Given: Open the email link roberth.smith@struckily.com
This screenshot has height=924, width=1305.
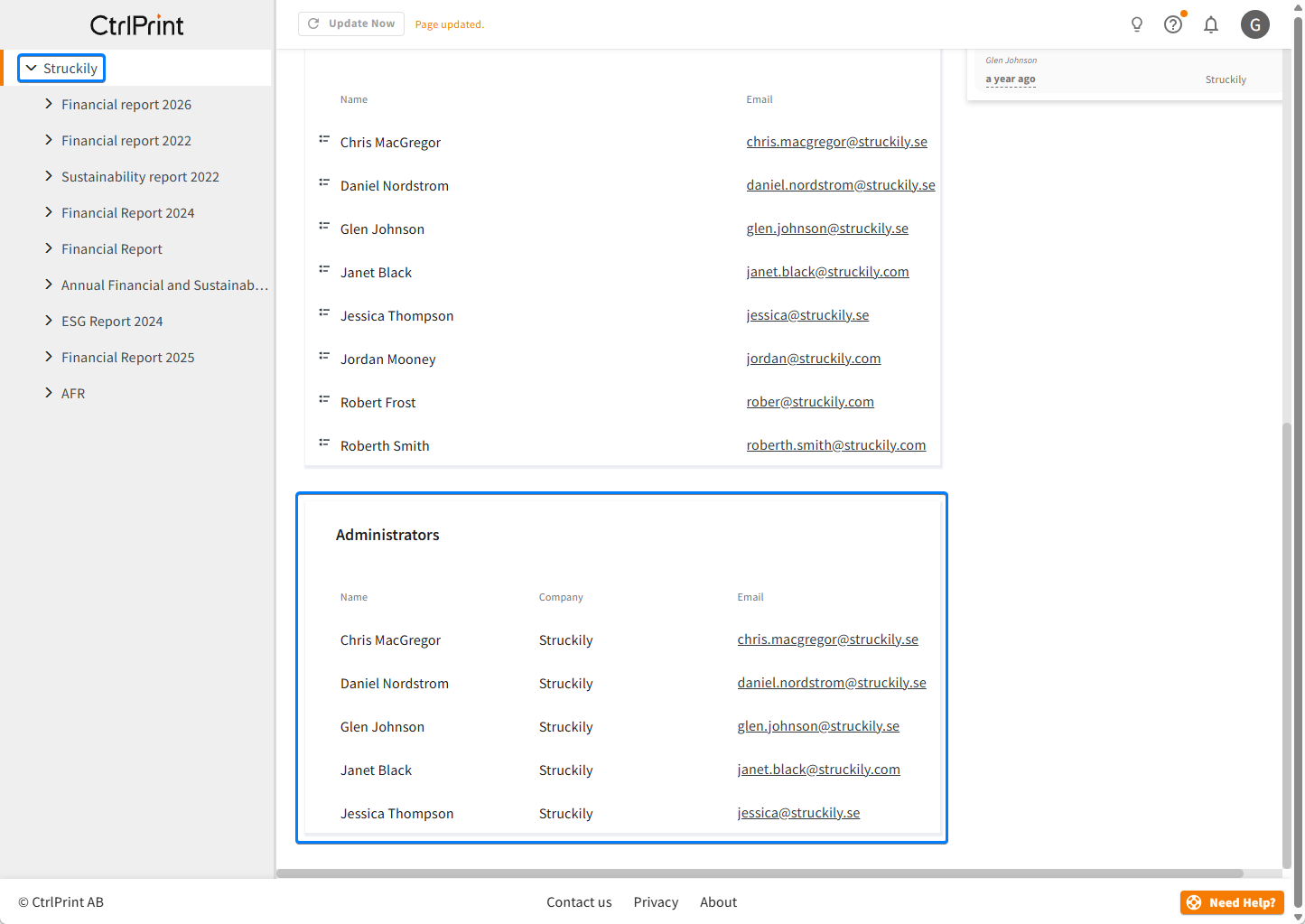Looking at the screenshot, I should click(835, 445).
